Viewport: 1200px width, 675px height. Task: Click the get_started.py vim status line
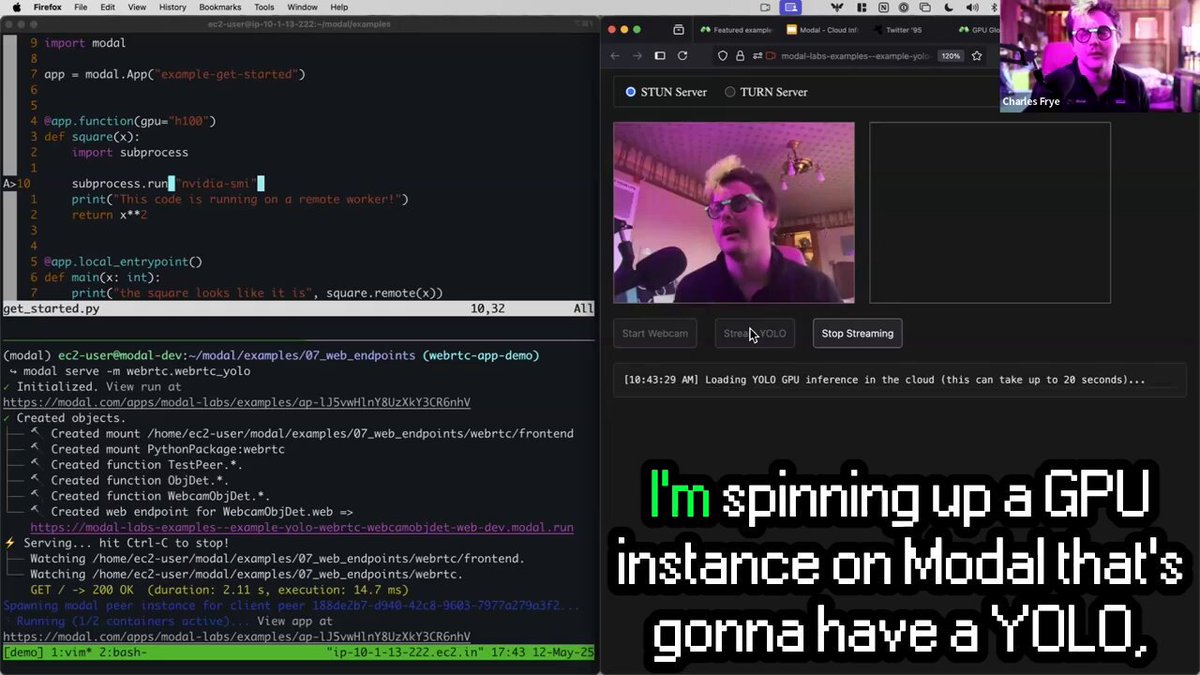(300, 309)
